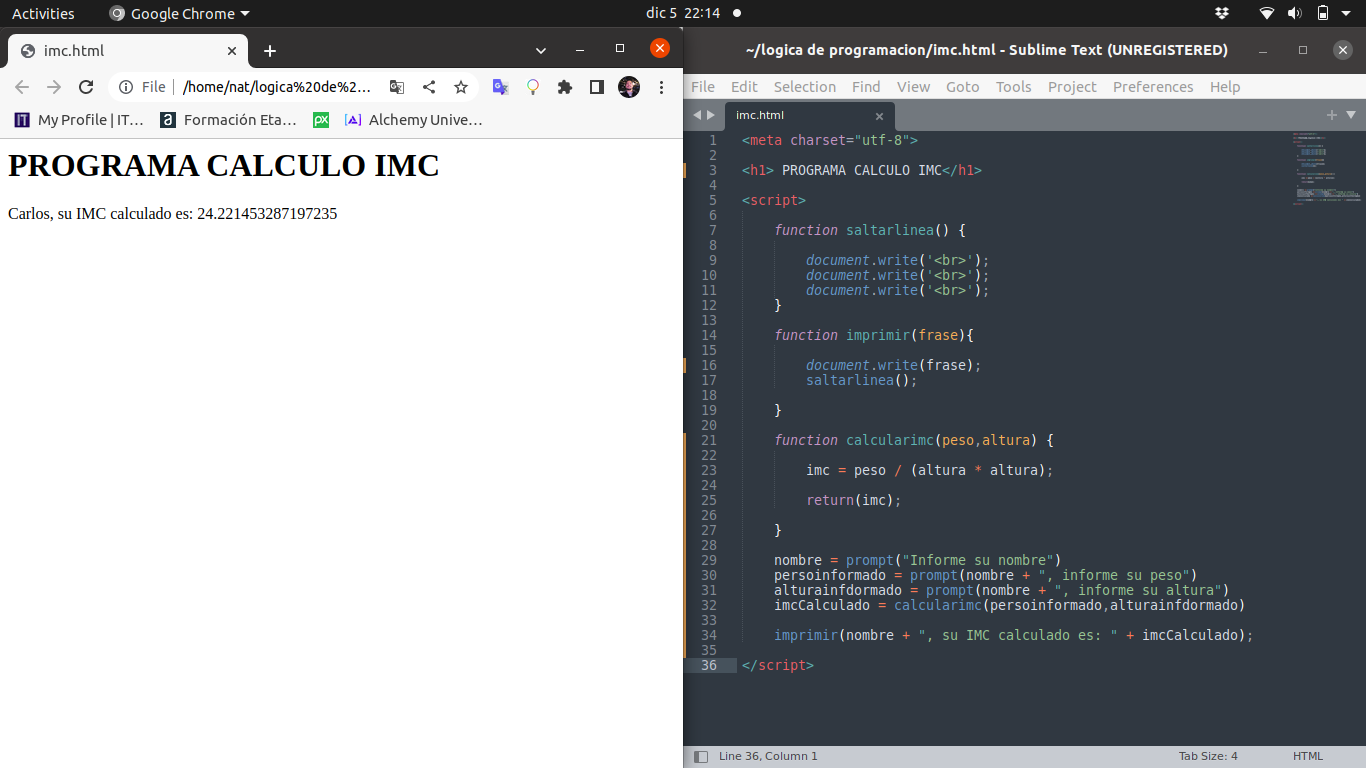Open the Find menu in Sublime Text
This screenshot has height=768, width=1366.
click(866, 87)
